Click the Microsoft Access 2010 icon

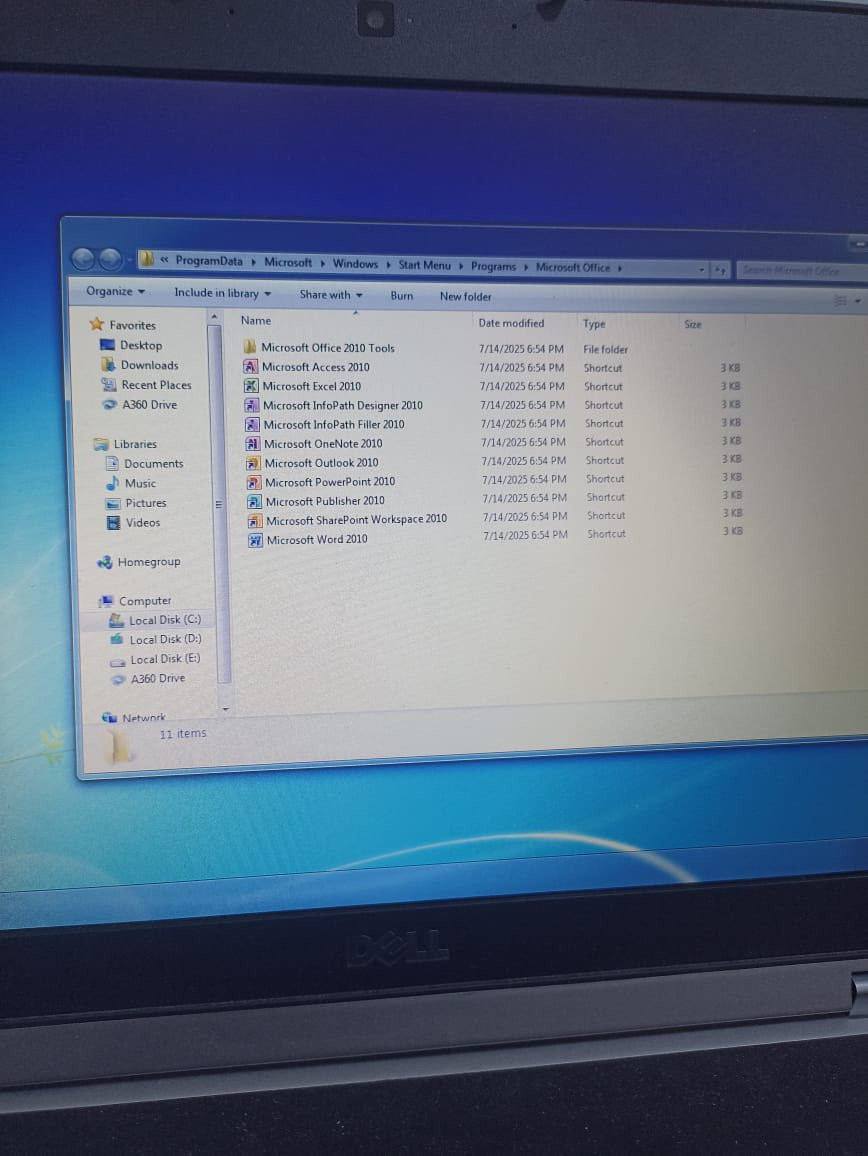pyautogui.click(x=252, y=367)
